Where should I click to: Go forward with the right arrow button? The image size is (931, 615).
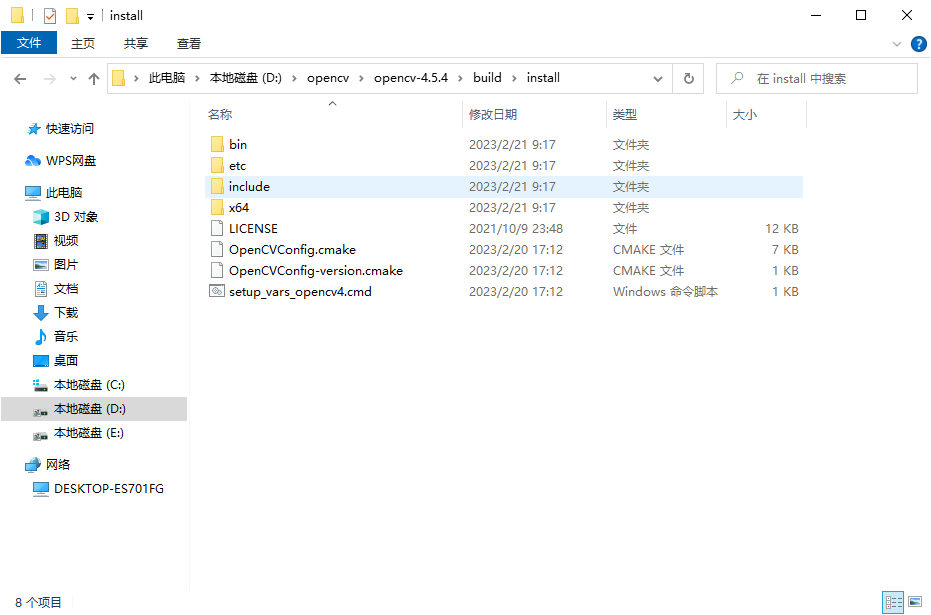(x=50, y=78)
